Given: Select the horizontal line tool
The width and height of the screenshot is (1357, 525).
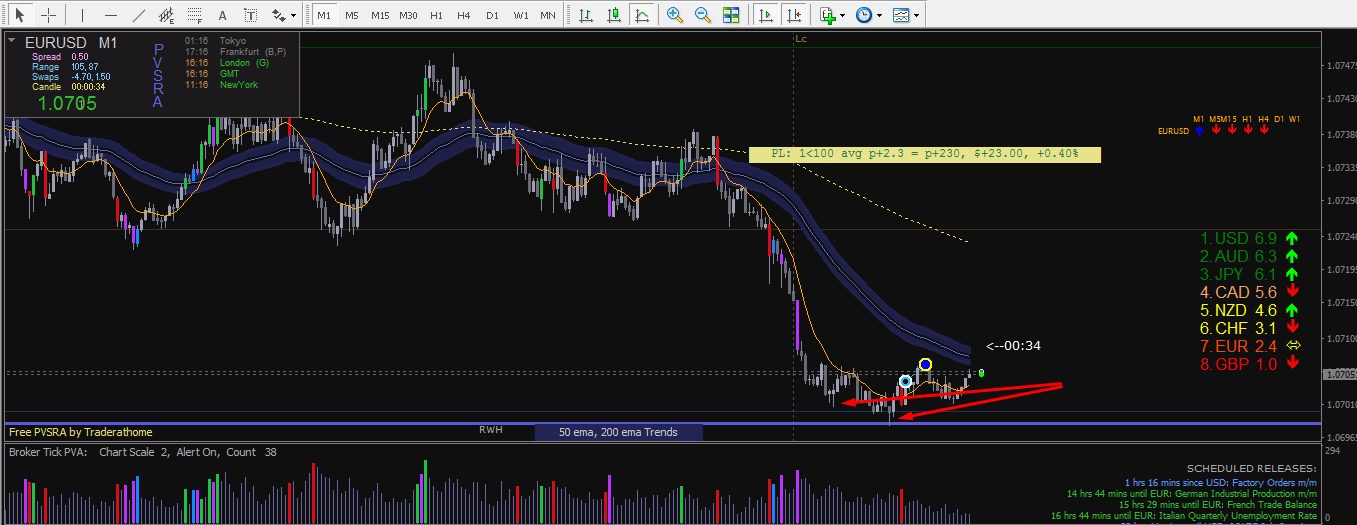Looking at the screenshot, I should coord(110,15).
